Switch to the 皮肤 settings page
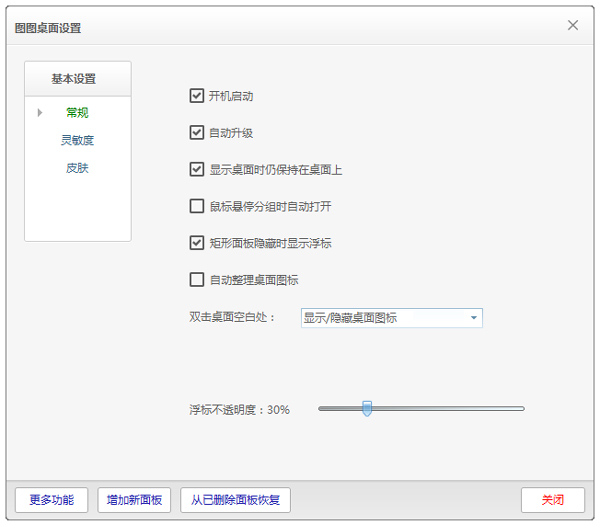Viewport: 600px width, 525px height. tap(77, 168)
